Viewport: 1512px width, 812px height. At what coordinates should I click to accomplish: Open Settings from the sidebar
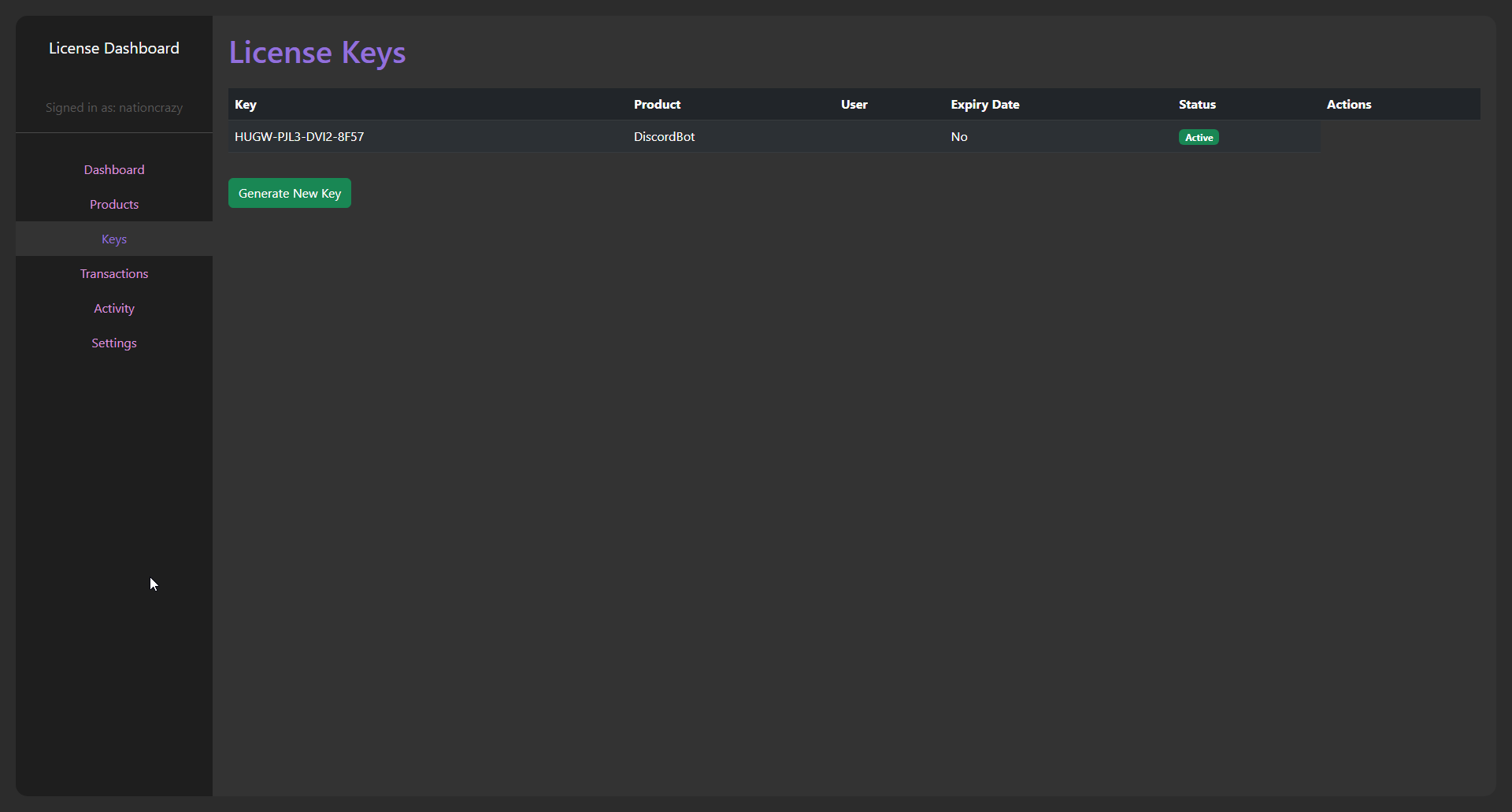[114, 343]
